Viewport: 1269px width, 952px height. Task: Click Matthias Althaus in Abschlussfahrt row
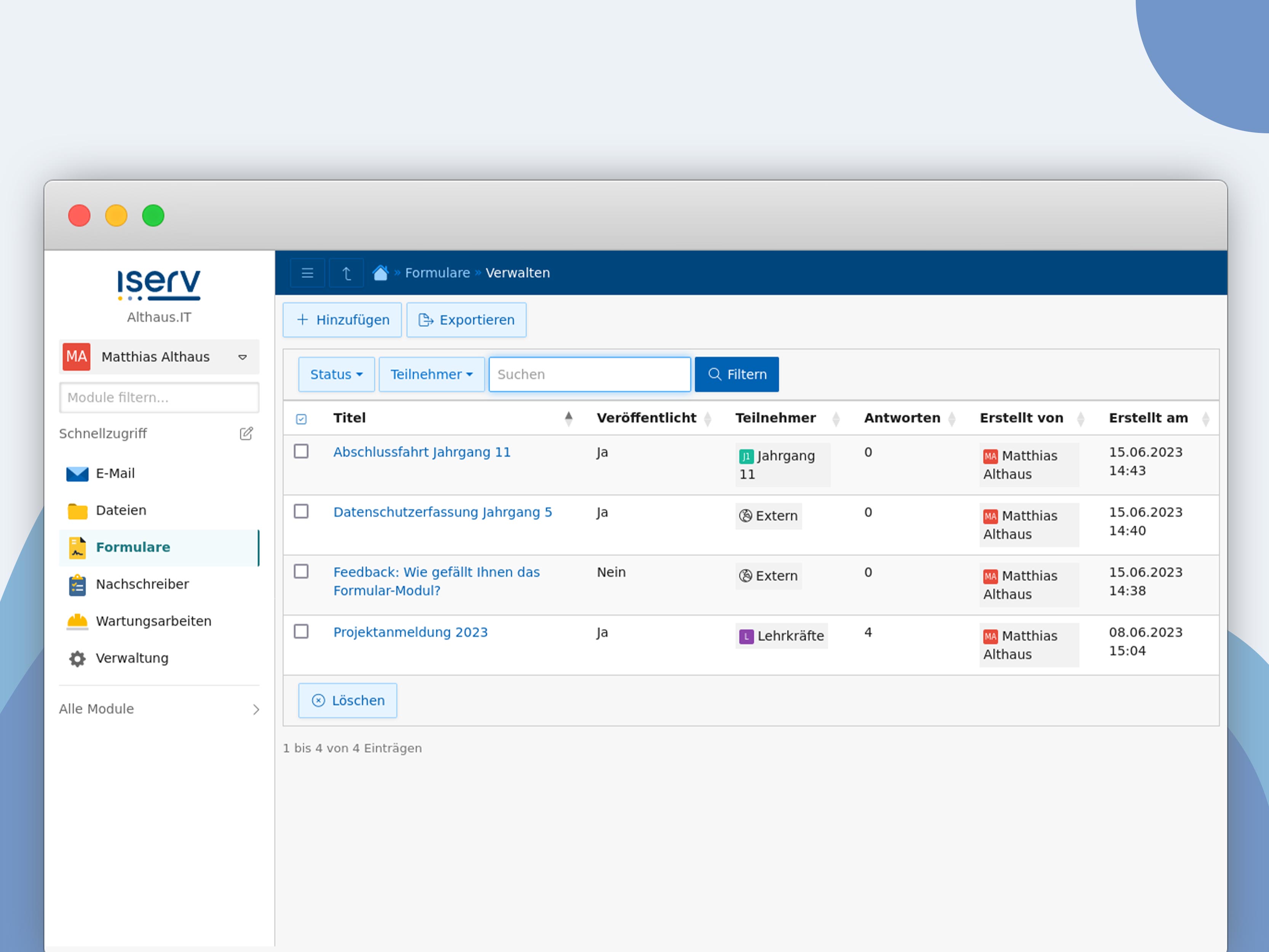tap(1029, 465)
